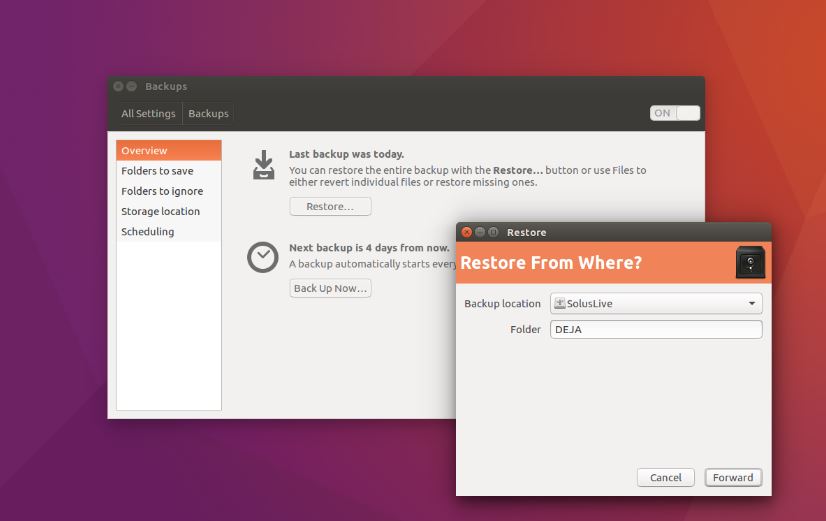This screenshot has height=521, width=826.
Task: Click the 'Folder' label in Restore dialog
Action: coord(525,329)
